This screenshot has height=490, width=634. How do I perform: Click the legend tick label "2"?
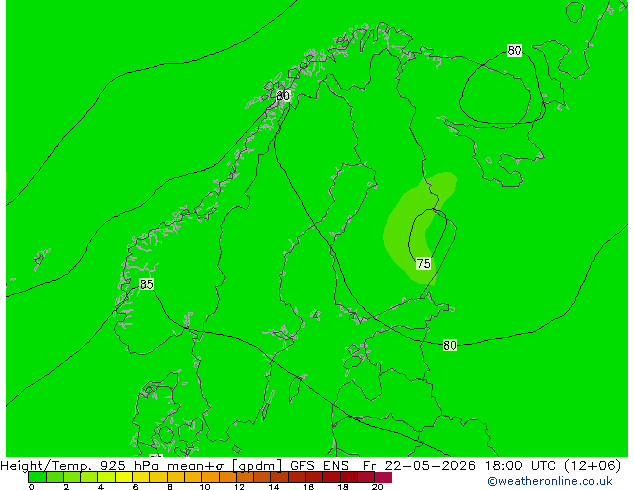[66, 487]
